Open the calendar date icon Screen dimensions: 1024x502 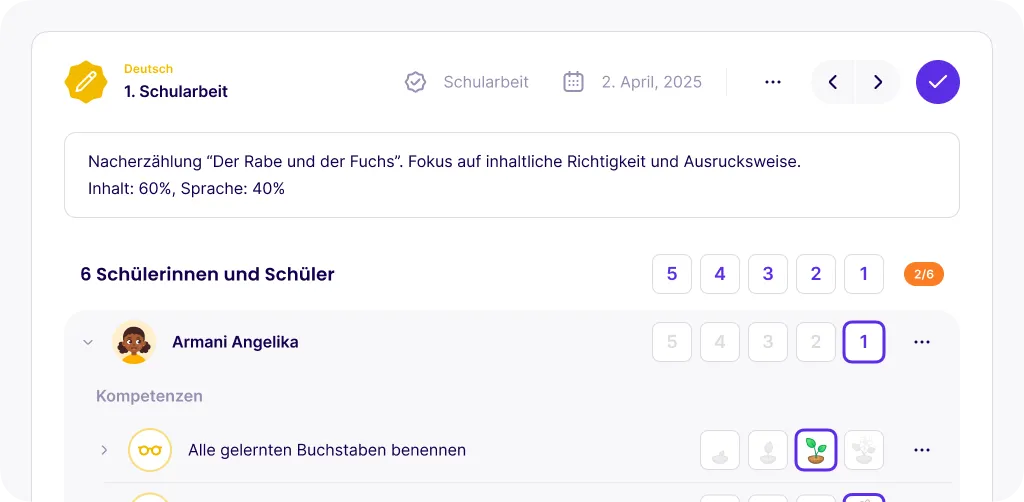click(573, 82)
